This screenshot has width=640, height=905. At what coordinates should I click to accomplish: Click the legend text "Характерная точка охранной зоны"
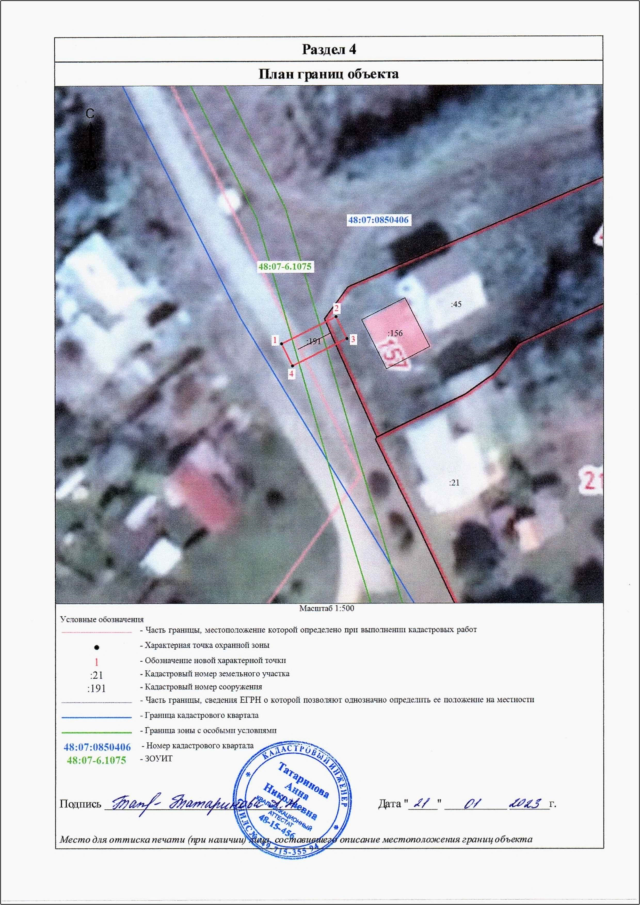tap(209, 645)
